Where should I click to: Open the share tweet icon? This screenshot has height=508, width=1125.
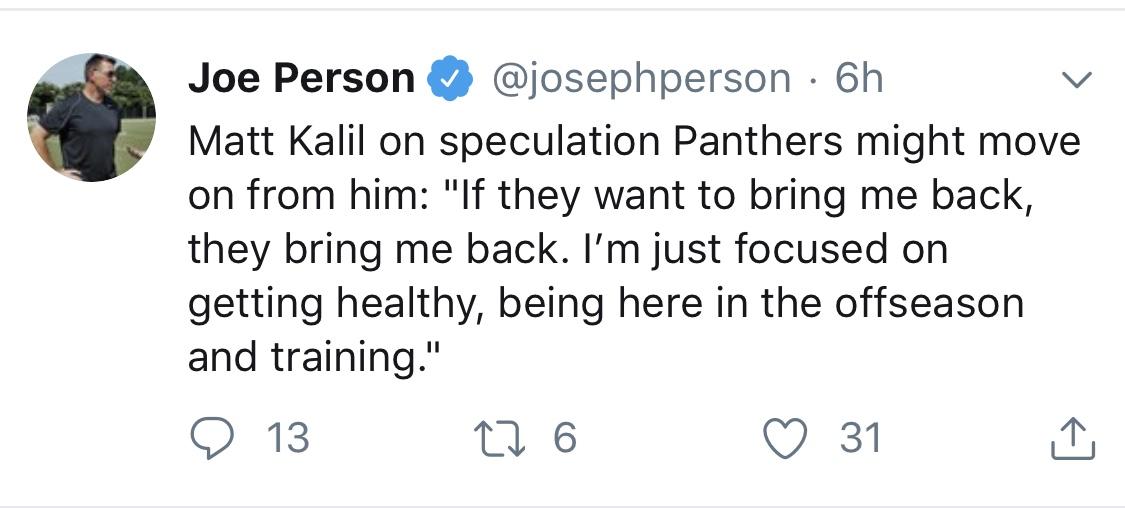1073,438
